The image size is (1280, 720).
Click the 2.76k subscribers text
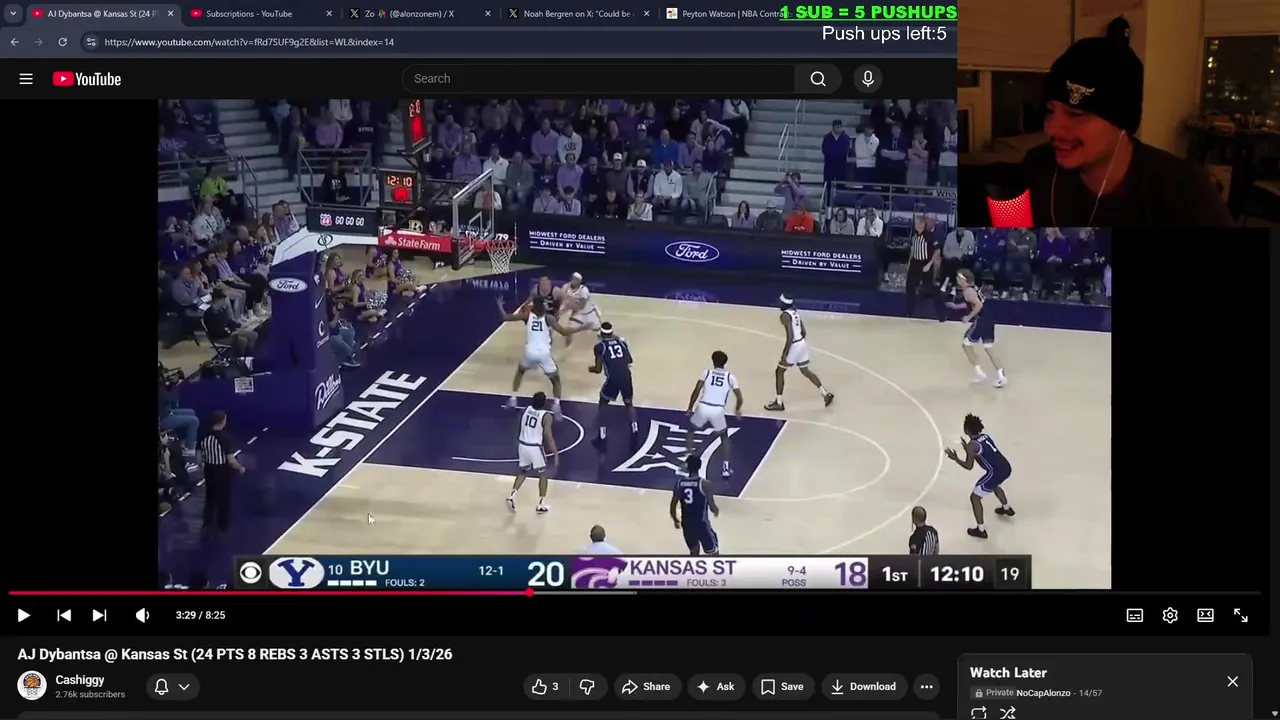click(x=90, y=694)
